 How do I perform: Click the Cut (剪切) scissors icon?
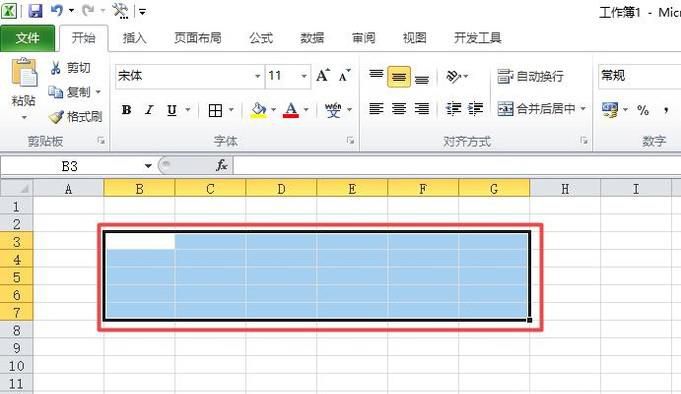[x=56, y=68]
